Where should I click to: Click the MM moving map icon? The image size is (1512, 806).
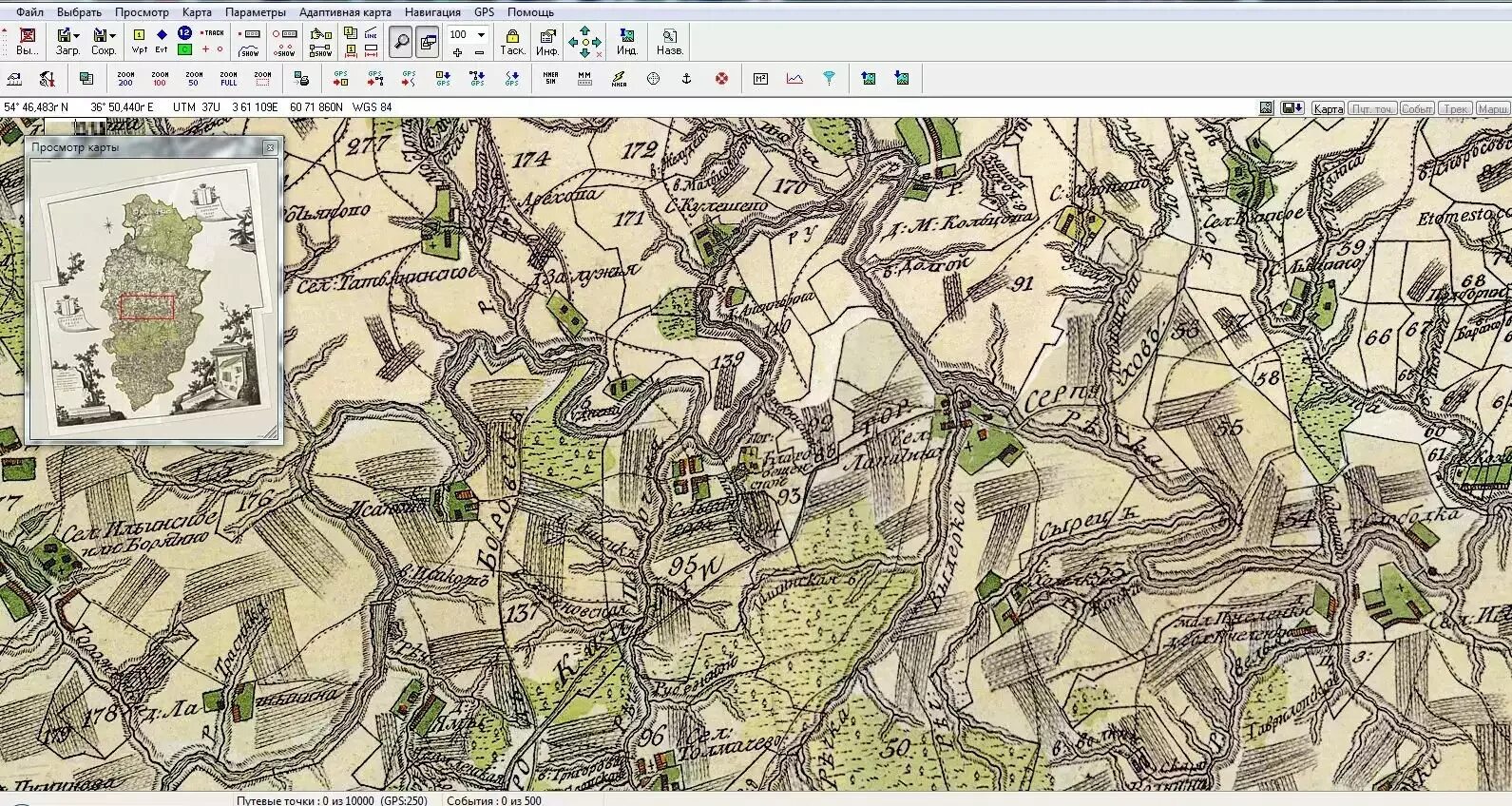point(584,79)
